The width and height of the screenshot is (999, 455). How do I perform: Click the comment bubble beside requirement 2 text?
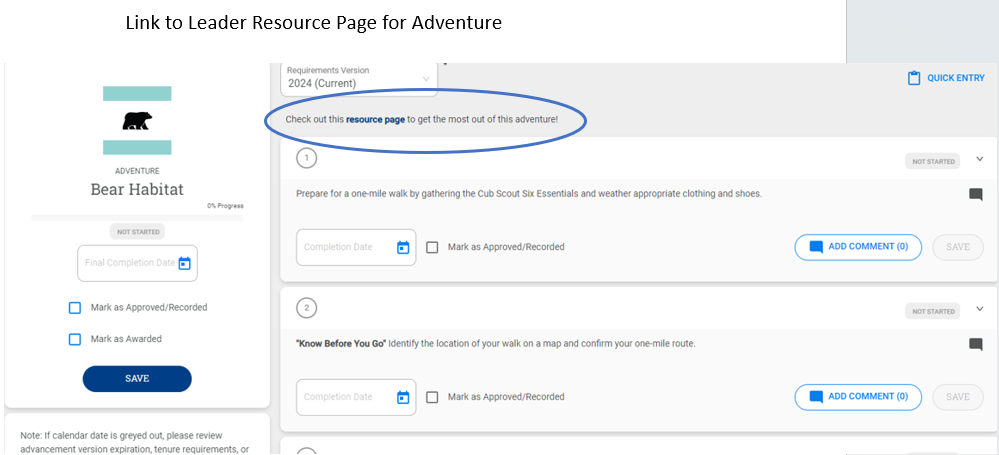tap(975, 344)
